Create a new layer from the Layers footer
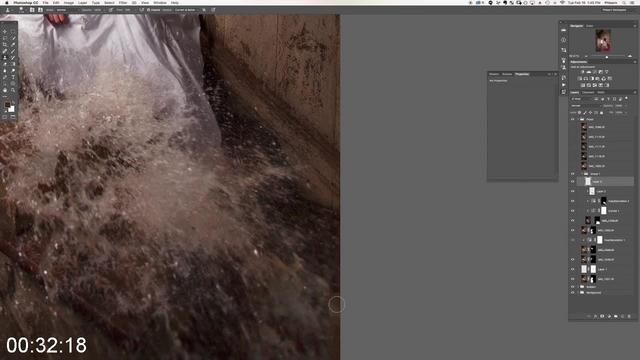The width and height of the screenshot is (640, 360). (x=622, y=316)
